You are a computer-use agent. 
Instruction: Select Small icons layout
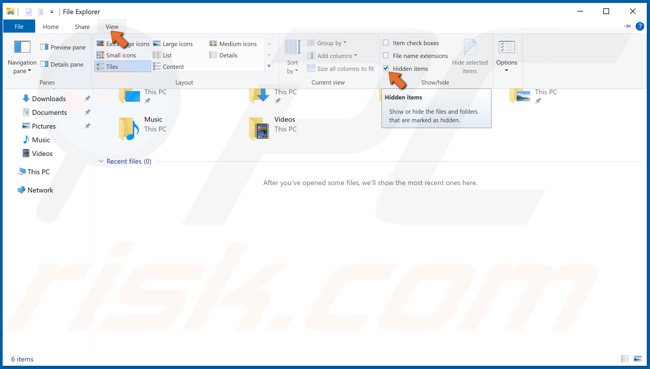pyautogui.click(x=116, y=55)
